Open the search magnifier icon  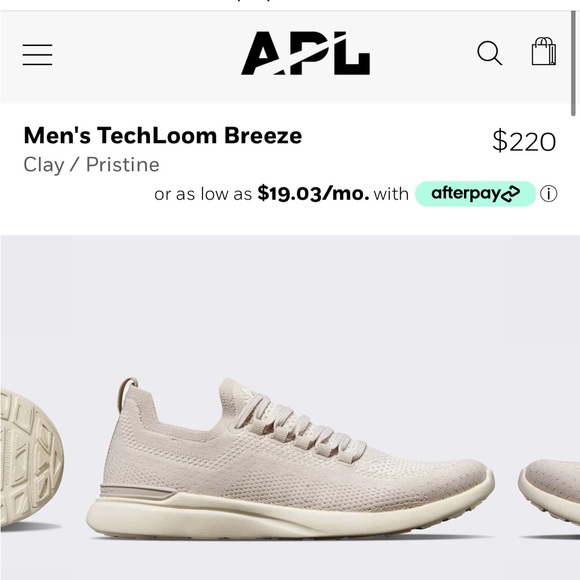click(489, 53)
